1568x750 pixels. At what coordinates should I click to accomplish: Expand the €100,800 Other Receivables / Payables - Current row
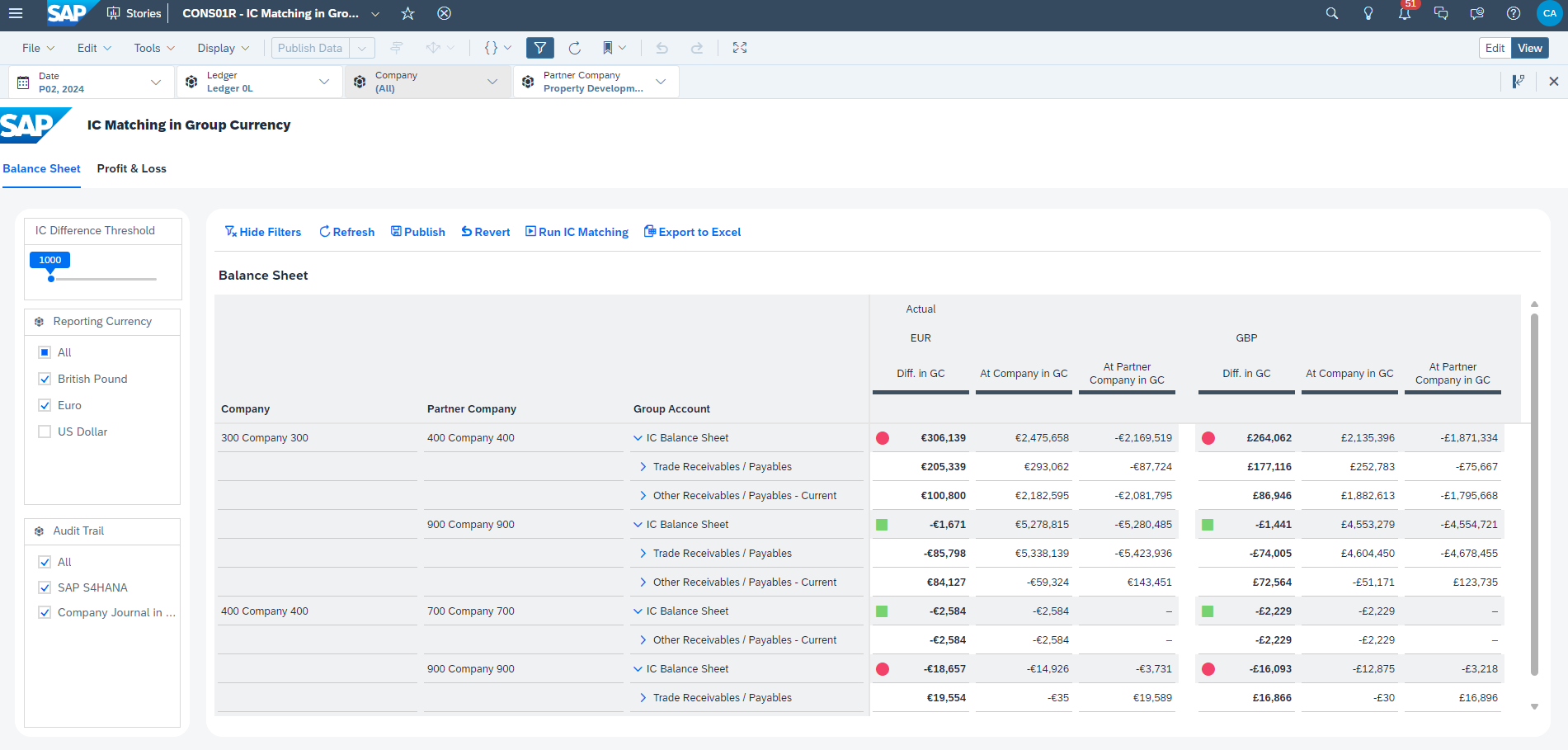(643, 496)
